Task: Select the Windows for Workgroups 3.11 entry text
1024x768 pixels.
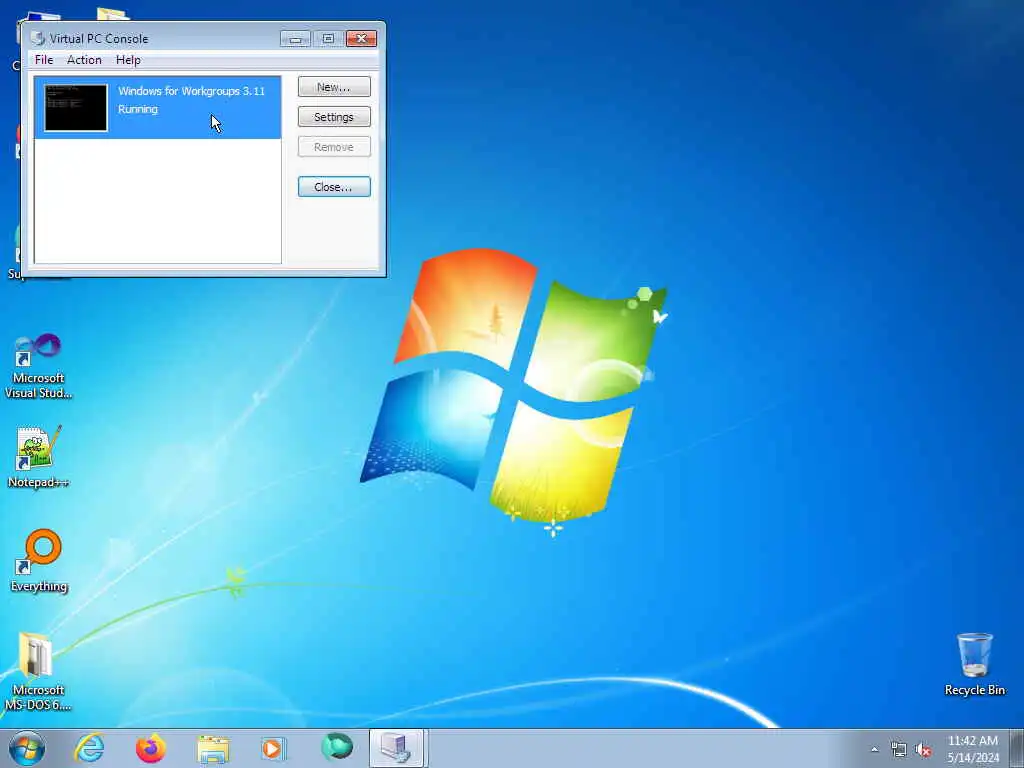Action: [191, 91]
